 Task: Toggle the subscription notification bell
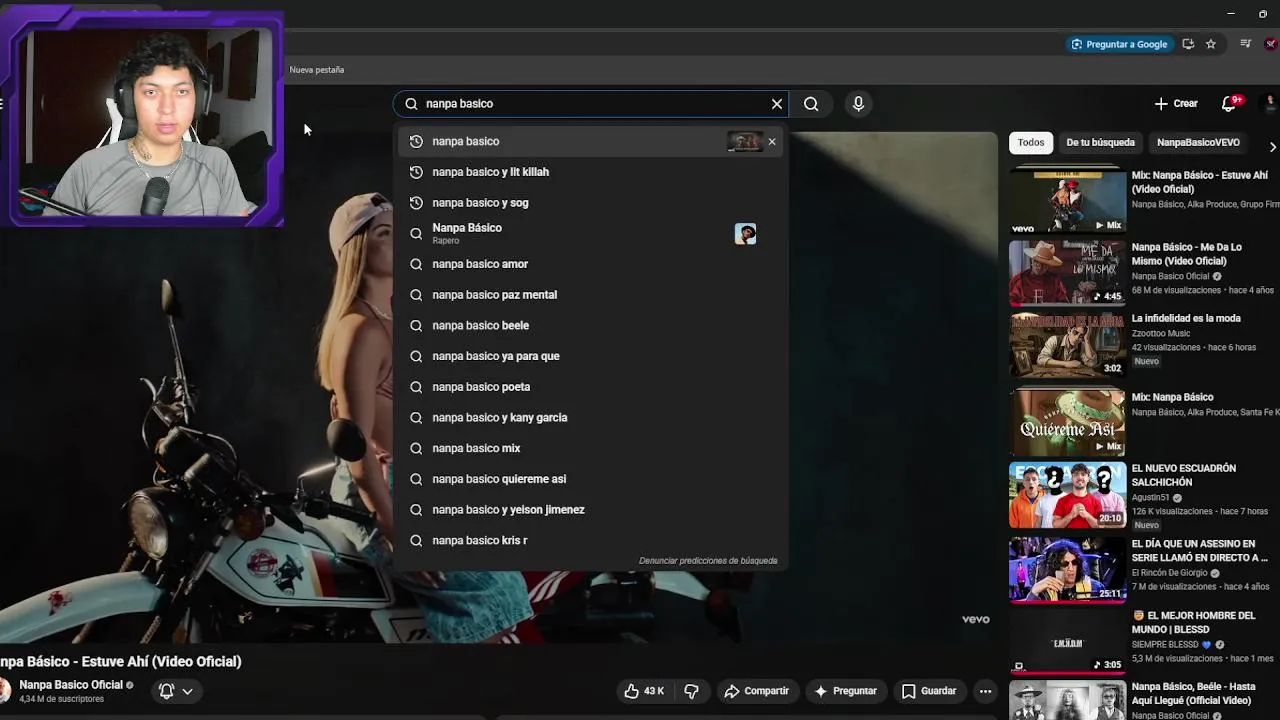[x=166, y=691]
